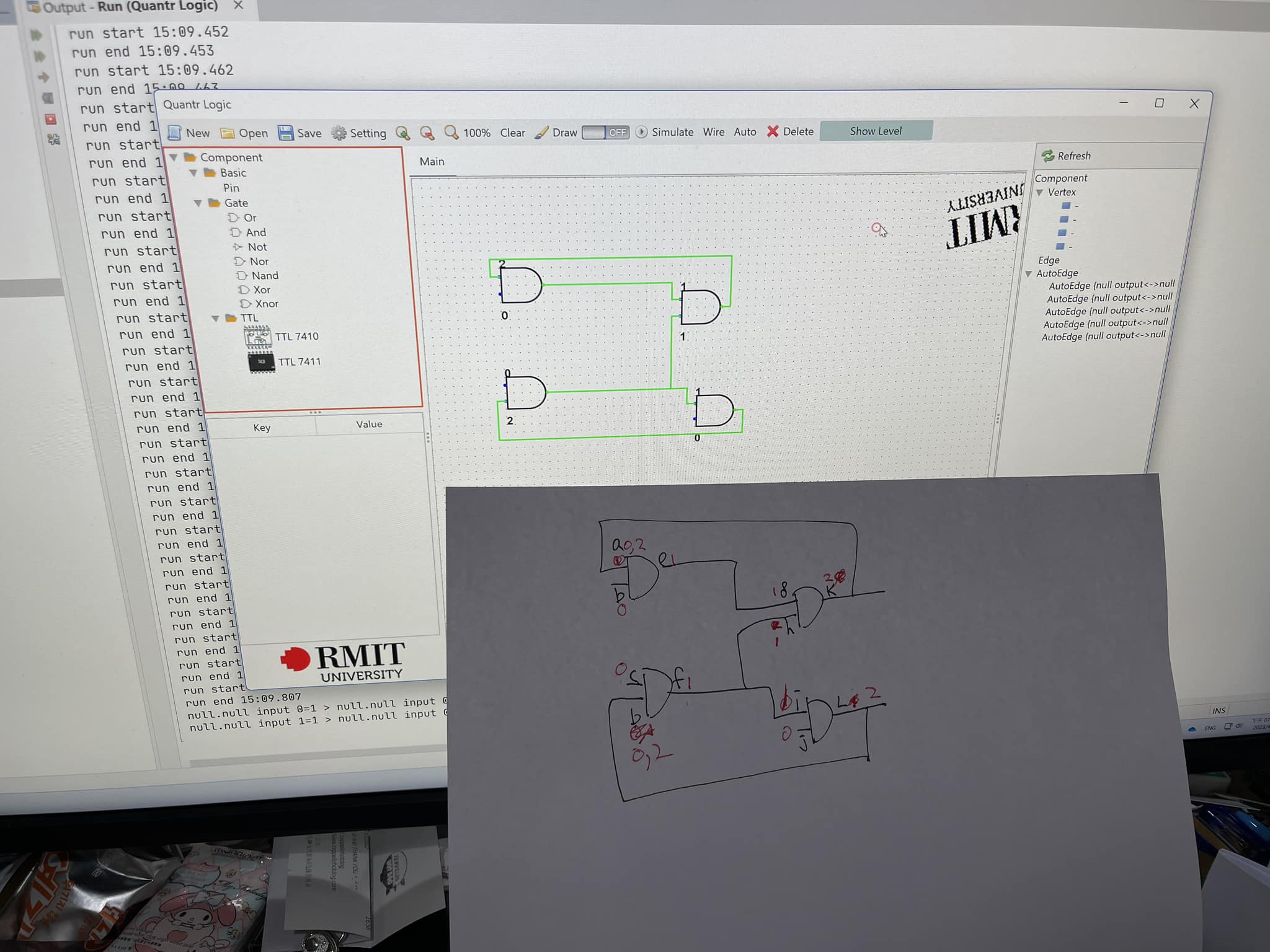
Task: Close the Output Run tab
Action: point(238,6)
